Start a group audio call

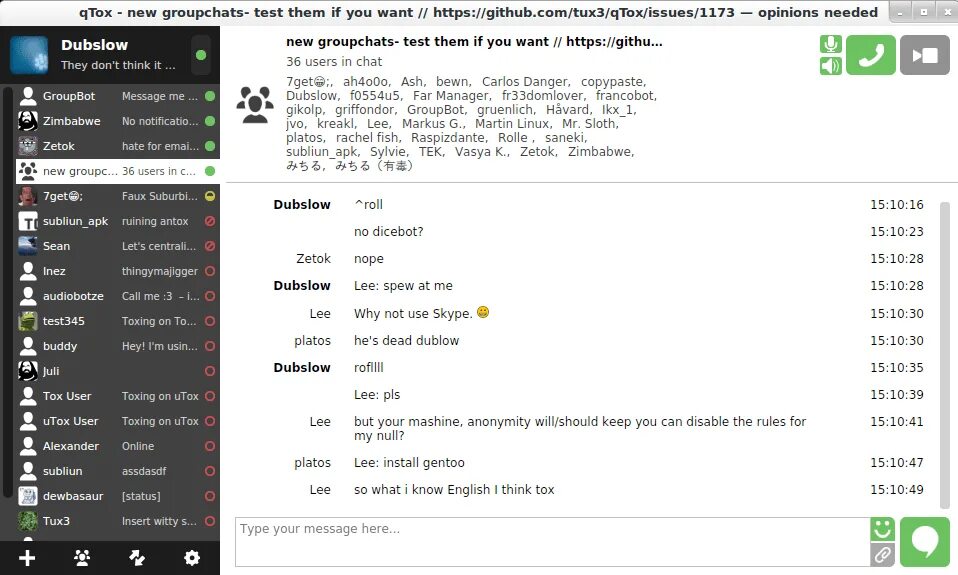(871, 55)
